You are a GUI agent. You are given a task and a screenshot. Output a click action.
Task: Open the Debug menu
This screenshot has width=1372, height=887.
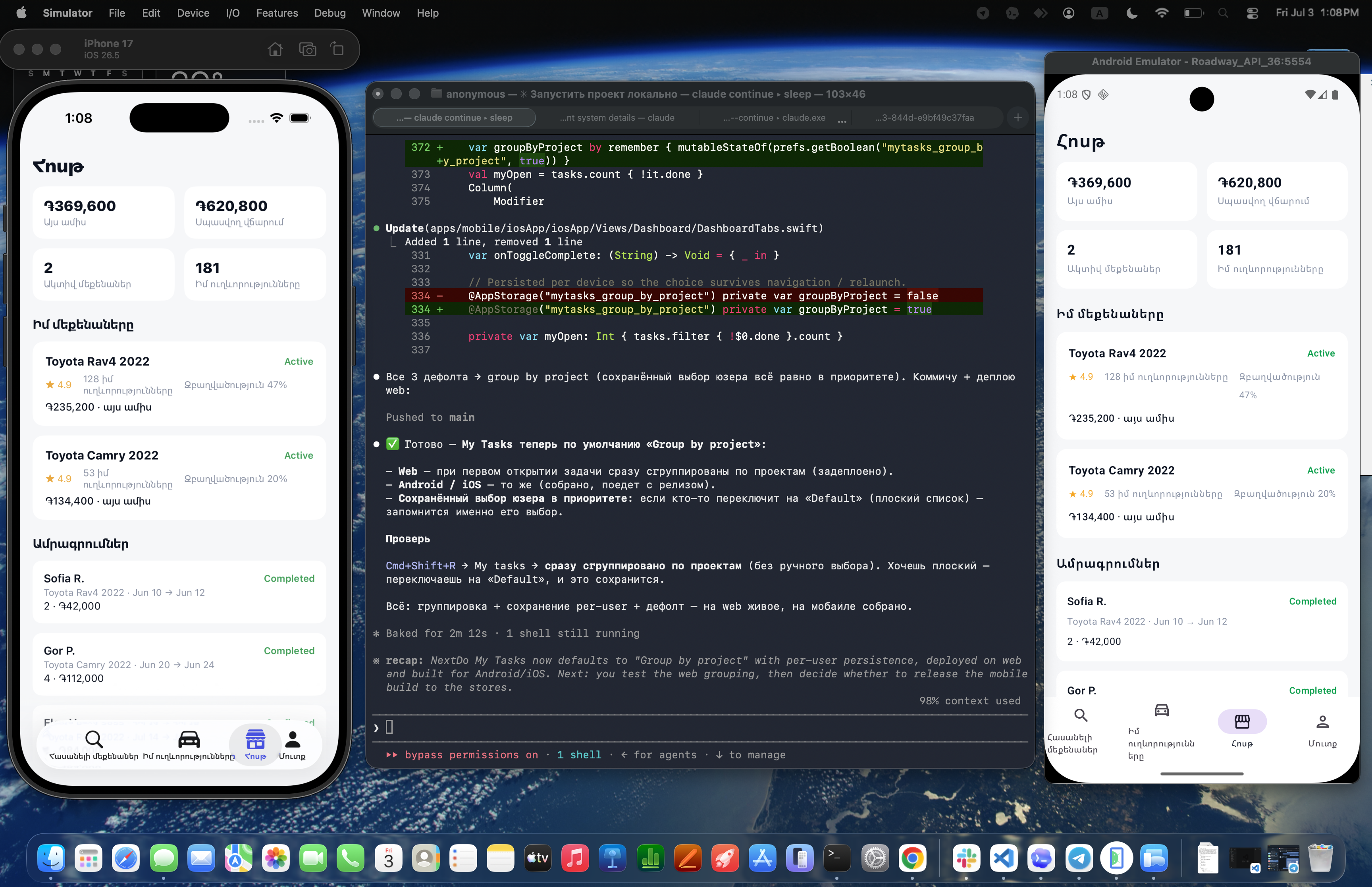(330, 13)
